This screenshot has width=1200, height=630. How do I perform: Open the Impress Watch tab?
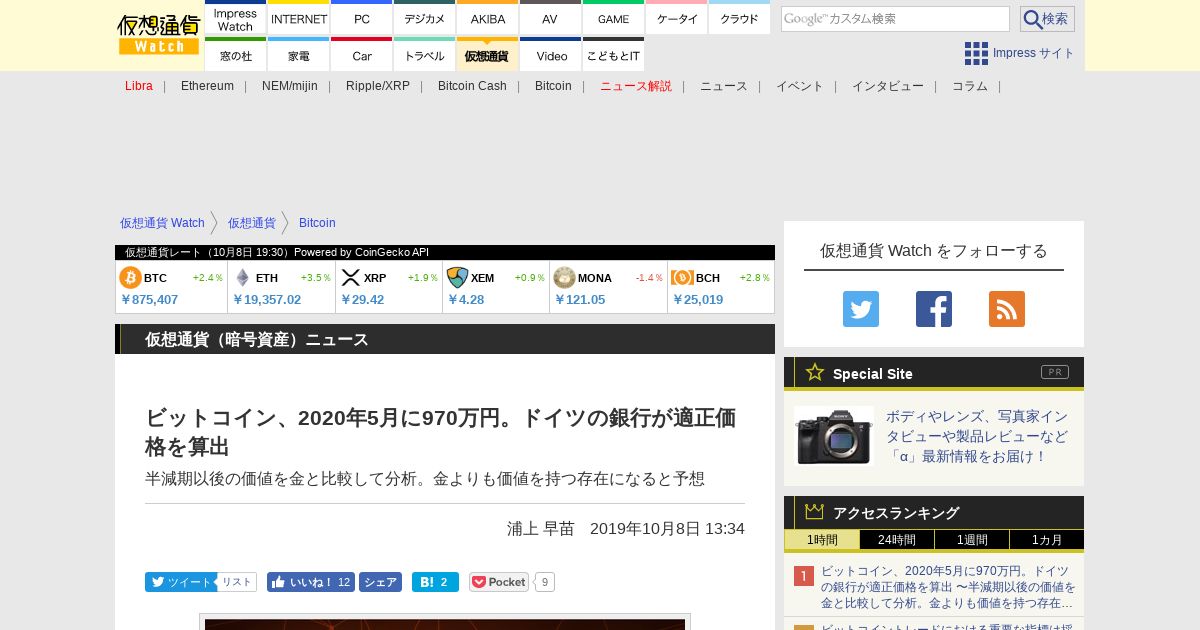[235, 19]
